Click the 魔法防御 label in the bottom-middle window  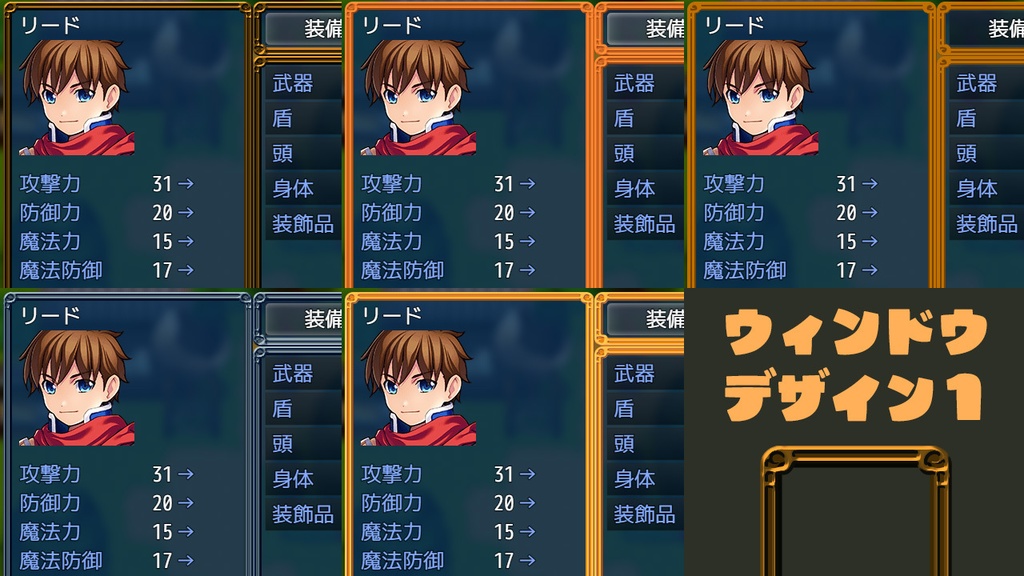tap(402, 560)
